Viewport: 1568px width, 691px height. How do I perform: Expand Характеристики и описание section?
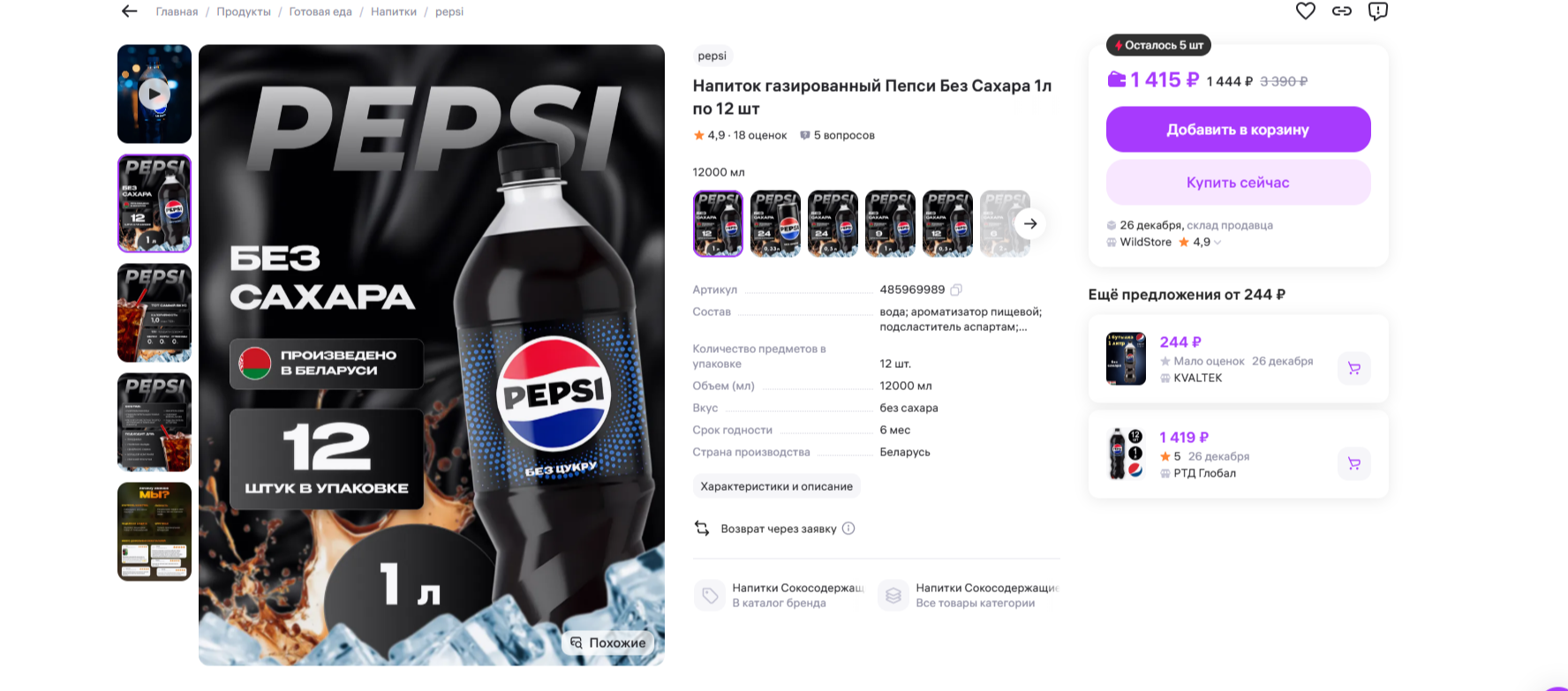(776, 486)
